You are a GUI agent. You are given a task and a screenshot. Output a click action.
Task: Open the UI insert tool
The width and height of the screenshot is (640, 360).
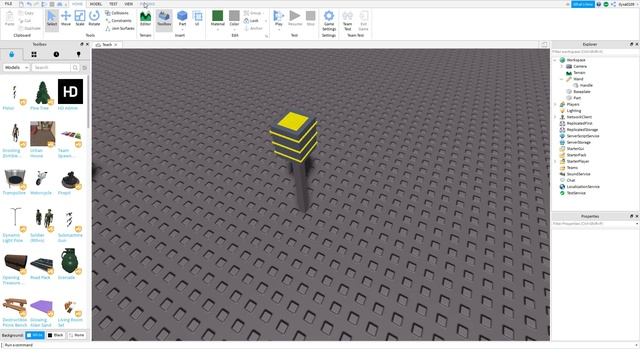(198, 18)
